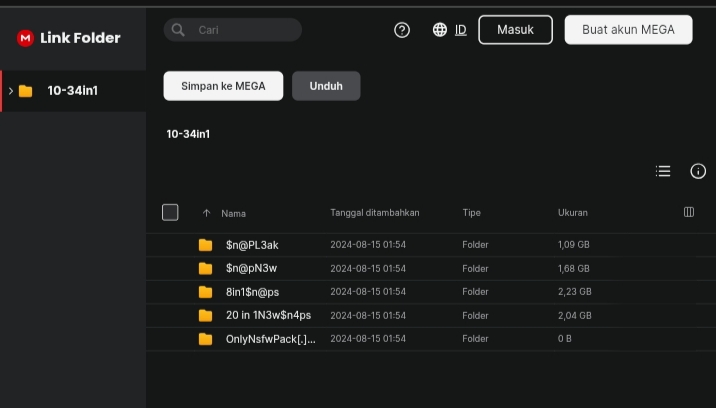Click the 1,09 GB size cell
Viewport: 716px width, 408px height.
(x=574, y=245)
